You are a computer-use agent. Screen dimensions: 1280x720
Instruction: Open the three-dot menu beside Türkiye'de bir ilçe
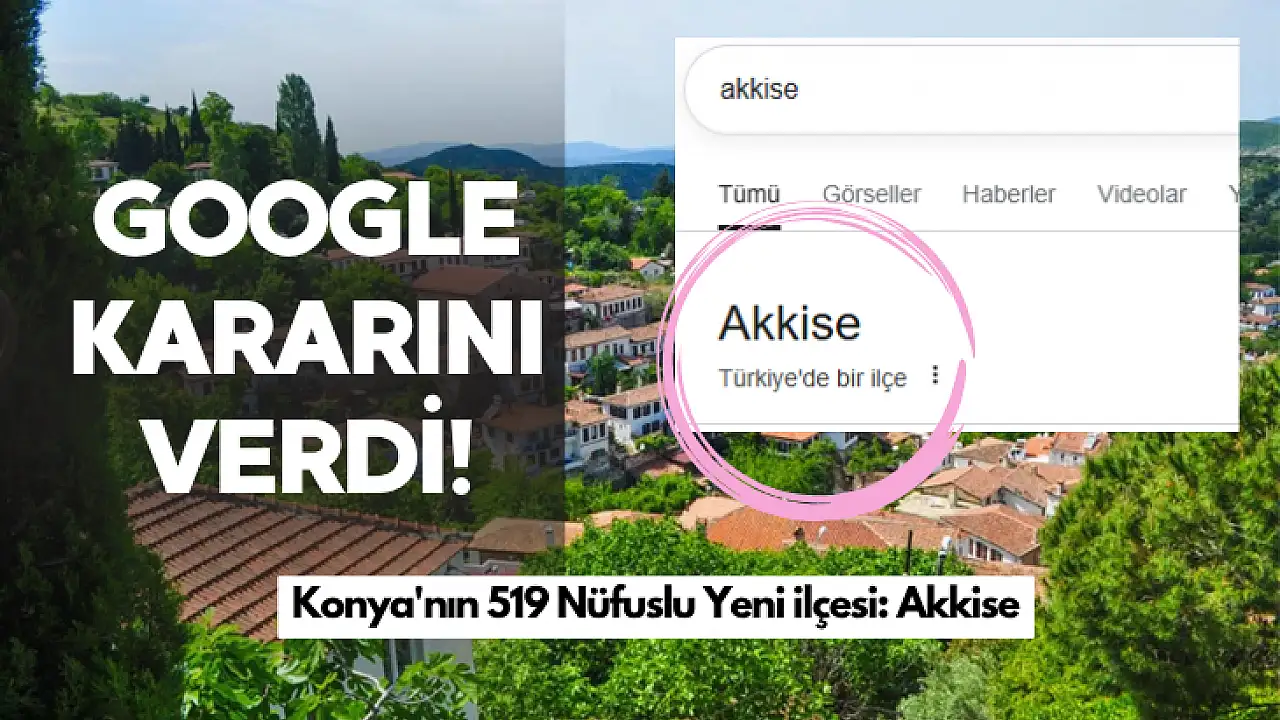(936, 375)
